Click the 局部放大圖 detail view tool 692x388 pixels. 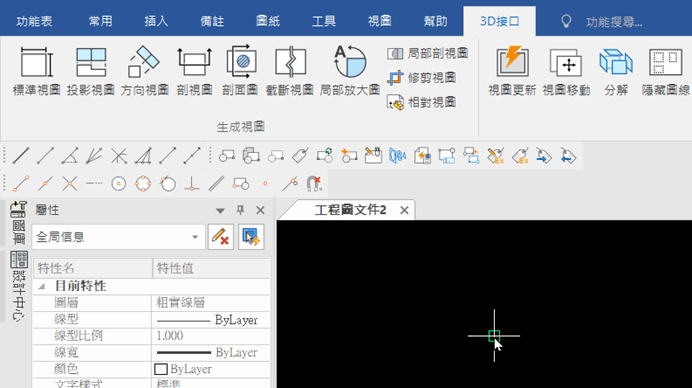(x=350, y=71)
